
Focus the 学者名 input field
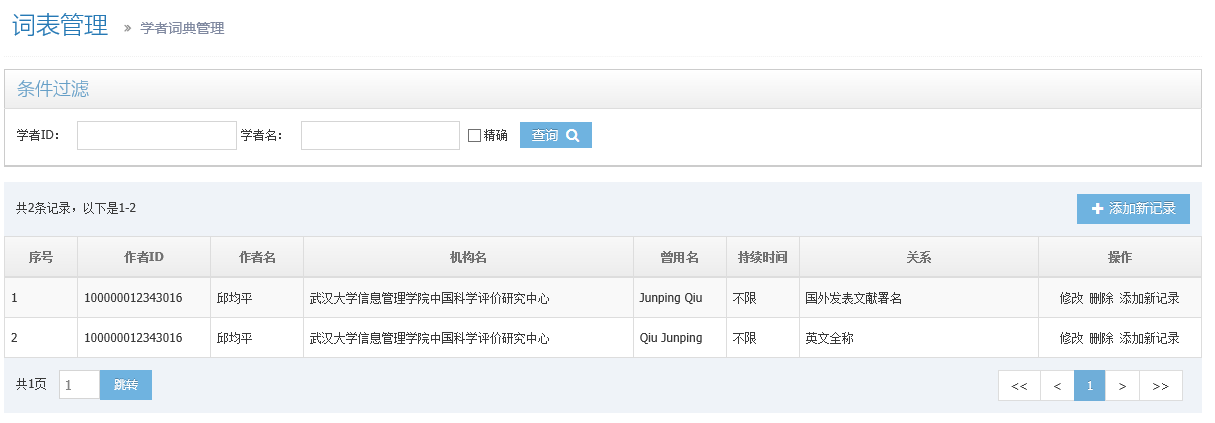(x=380, y=135)
